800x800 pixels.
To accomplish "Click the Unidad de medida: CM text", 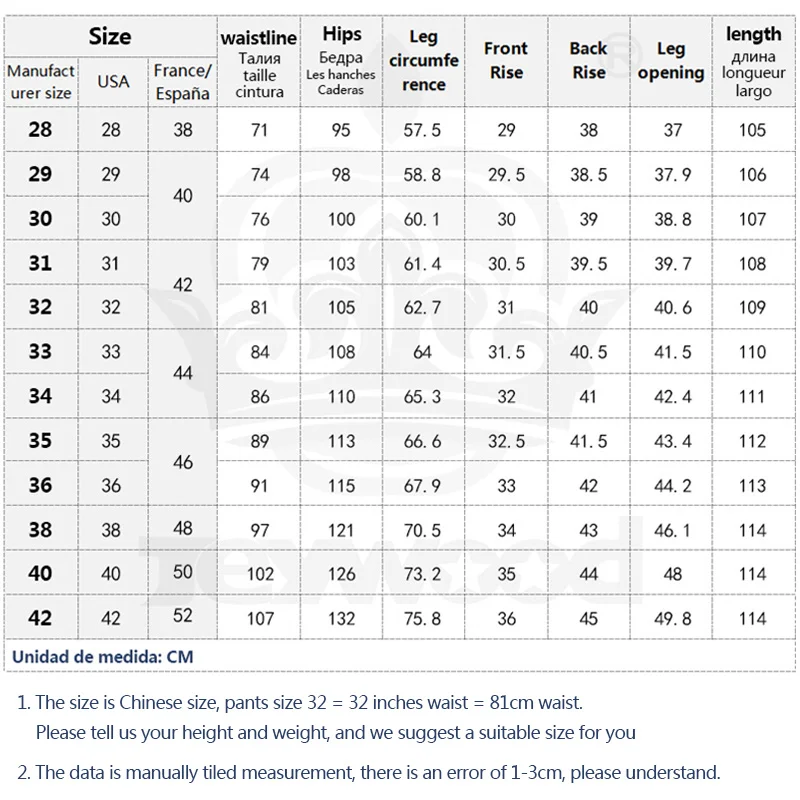I will coord(103,656).
